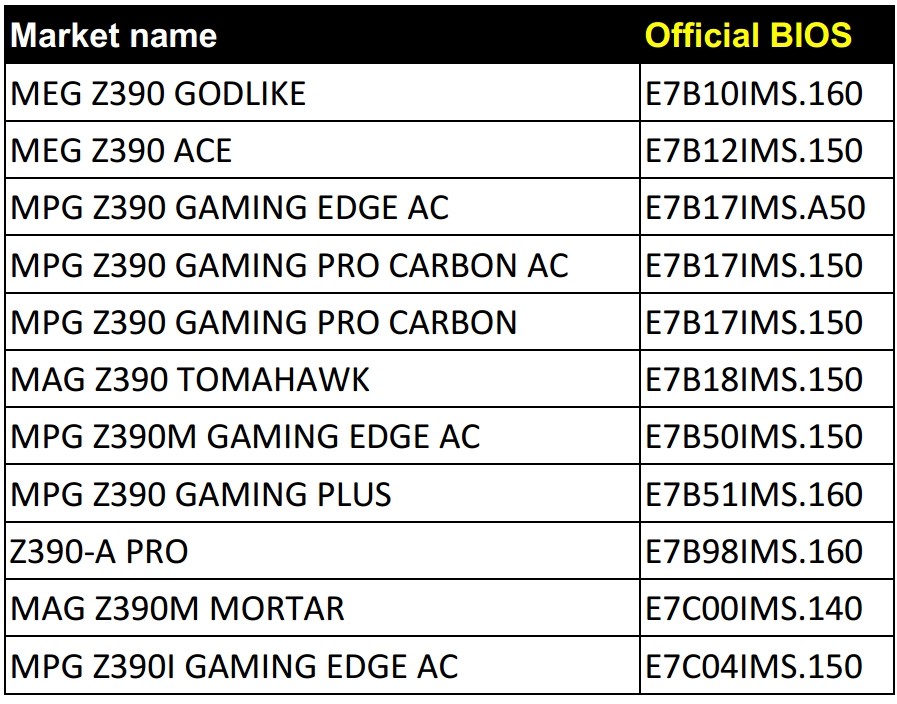Screen dimensions: 897x704
Task: Click BIOS version E7B50IMS.150
Action: point(754,437)
